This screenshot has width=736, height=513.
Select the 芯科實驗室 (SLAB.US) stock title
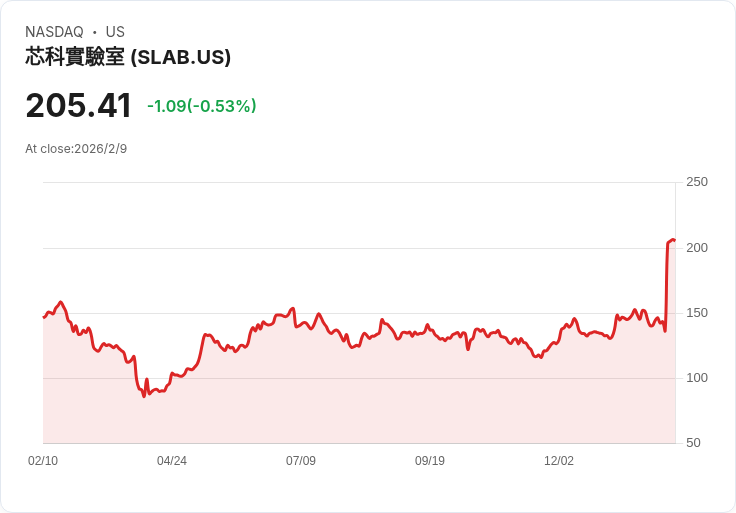click(128, 58)
